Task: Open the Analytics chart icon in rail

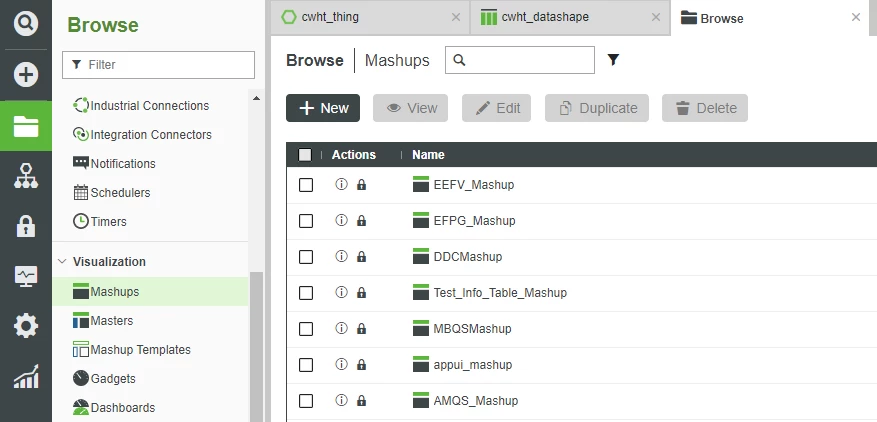Action: pos(26,377)
